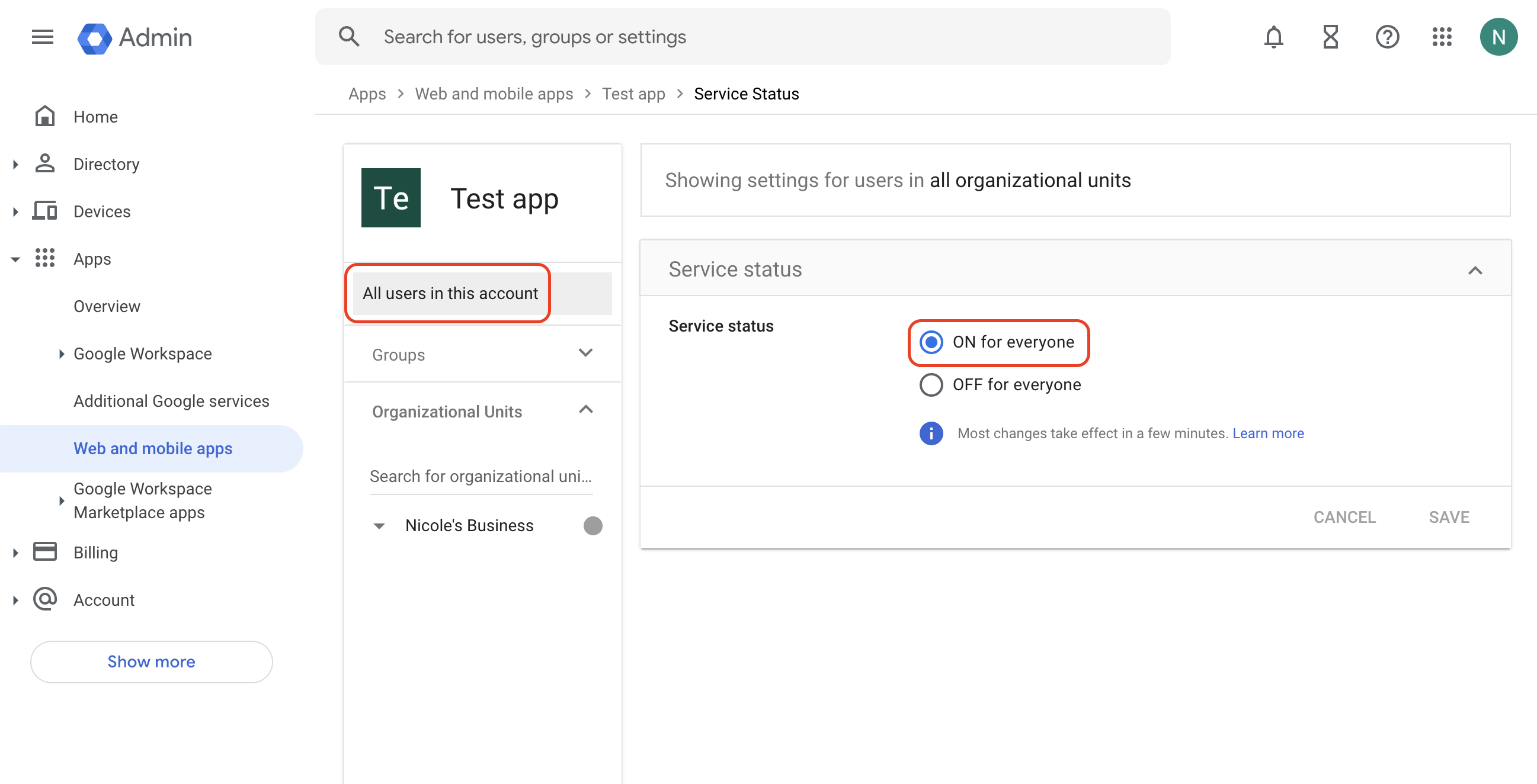
Task: Toggle Nicole's Business org unit status
Action: [592, 525]
